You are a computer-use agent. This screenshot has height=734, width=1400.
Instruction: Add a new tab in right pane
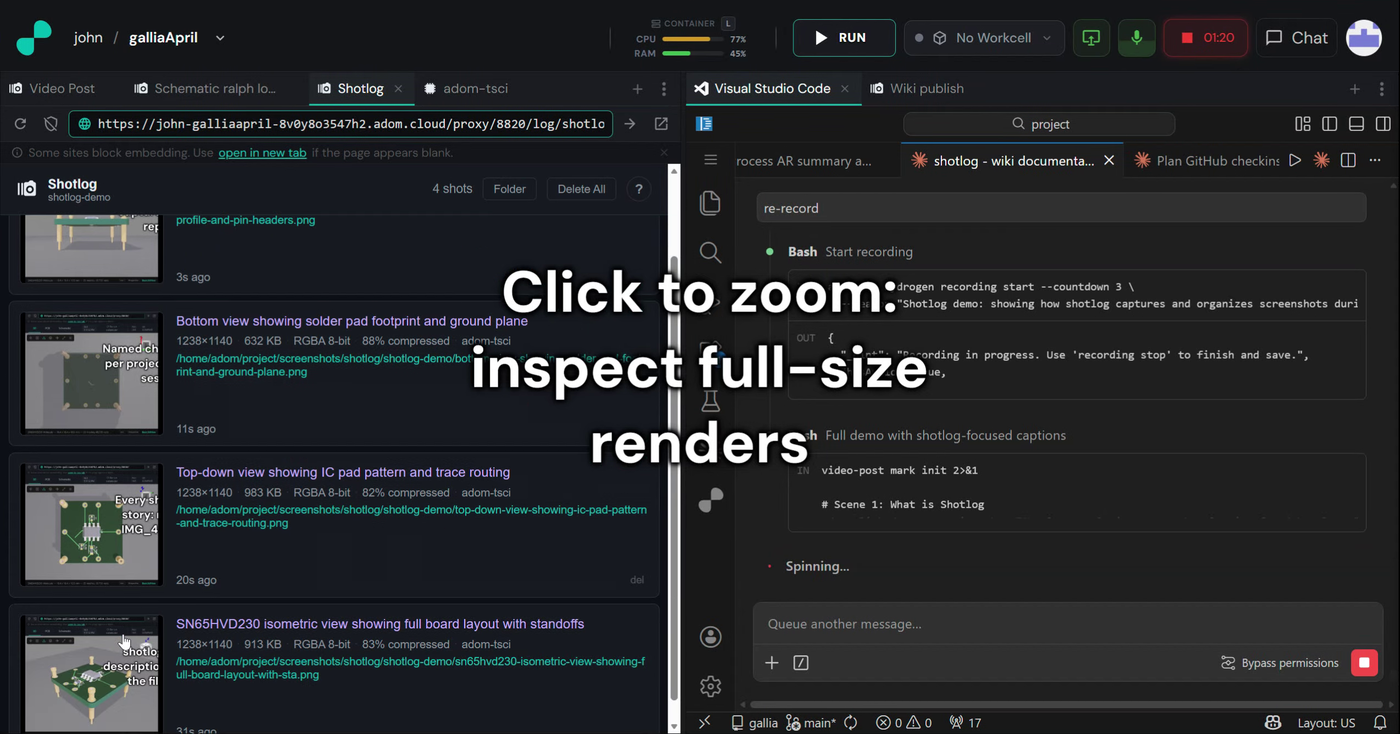pos(1355,89)
